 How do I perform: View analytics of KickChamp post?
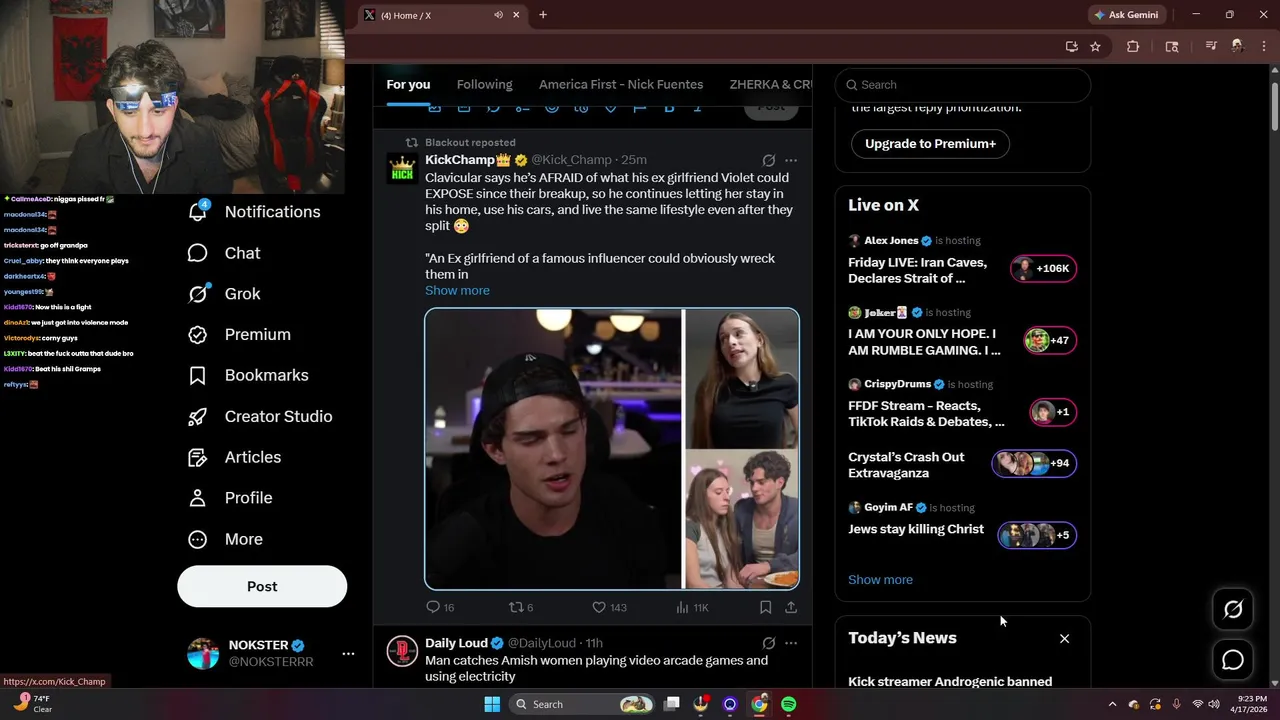click(x=692, y=607)
